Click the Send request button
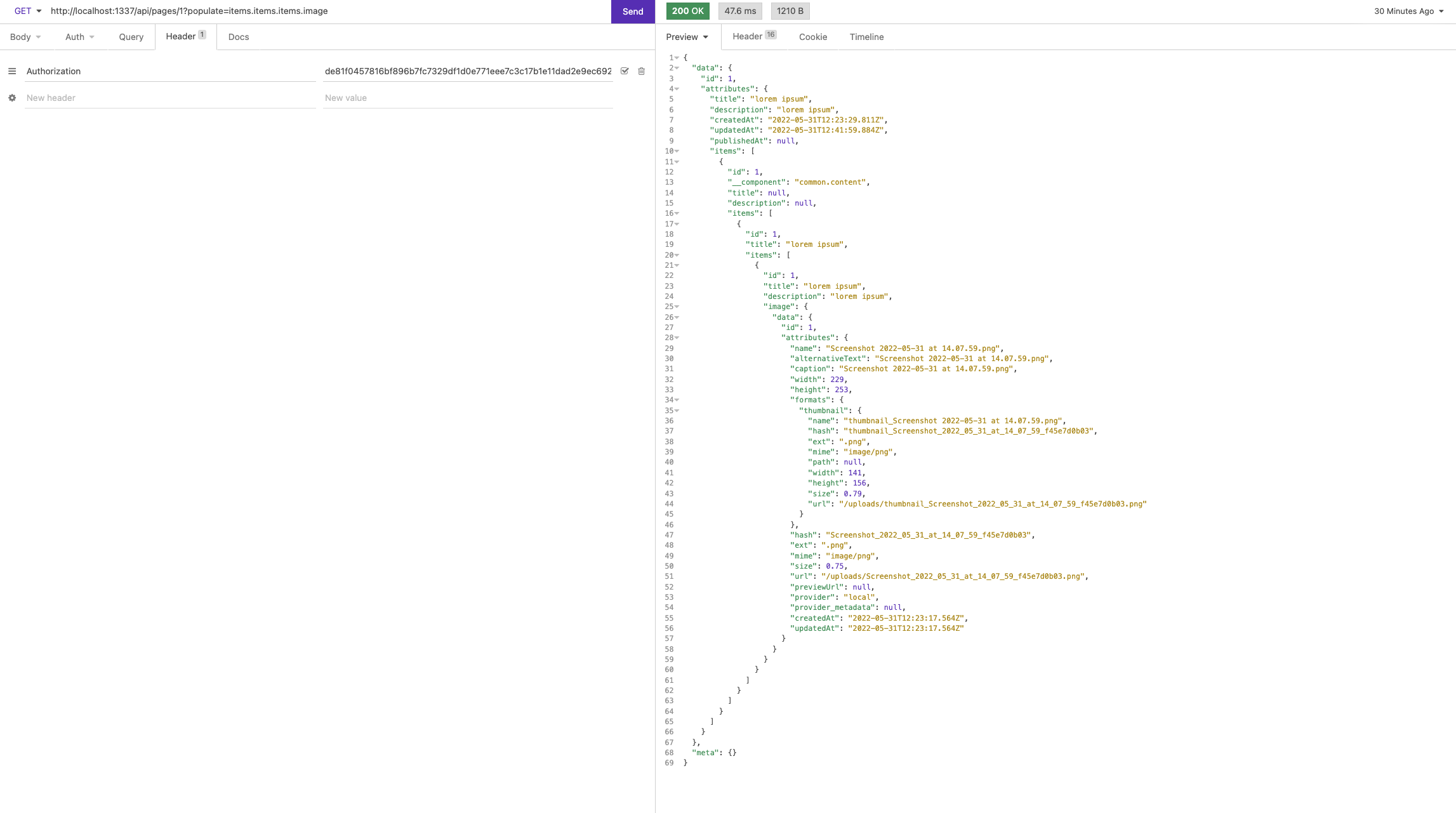Screen dimensions: 1456x813 pyautogui.click(x=633, y=11)
